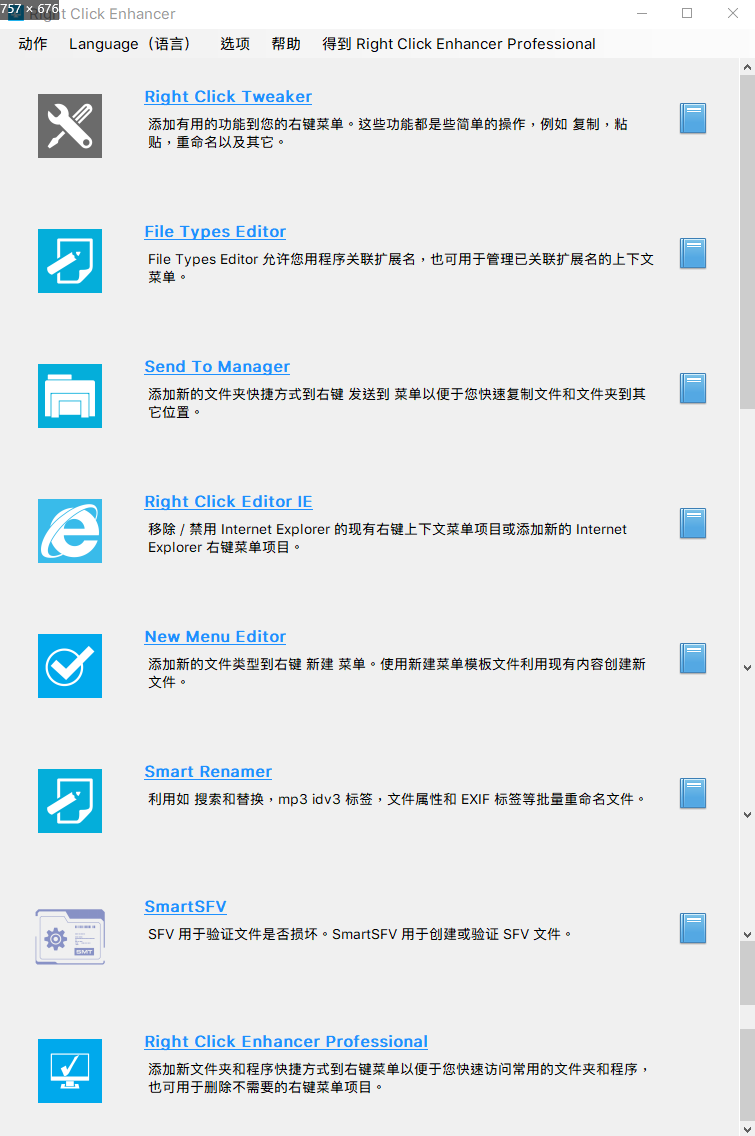This screenshot has width=755, height=1136.
Task: Maximize the Right Click Enhancer window
Action: coord(687,13)
